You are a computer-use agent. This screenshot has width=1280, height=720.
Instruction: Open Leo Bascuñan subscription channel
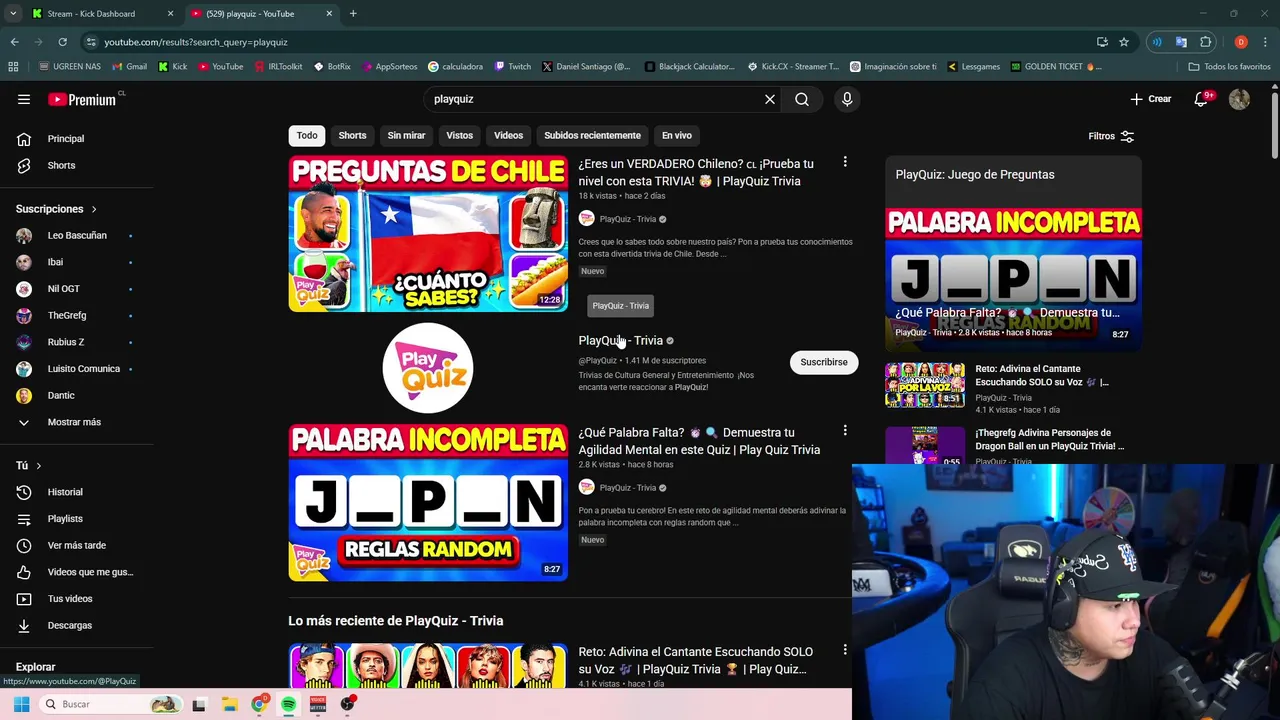pos(77,235)
